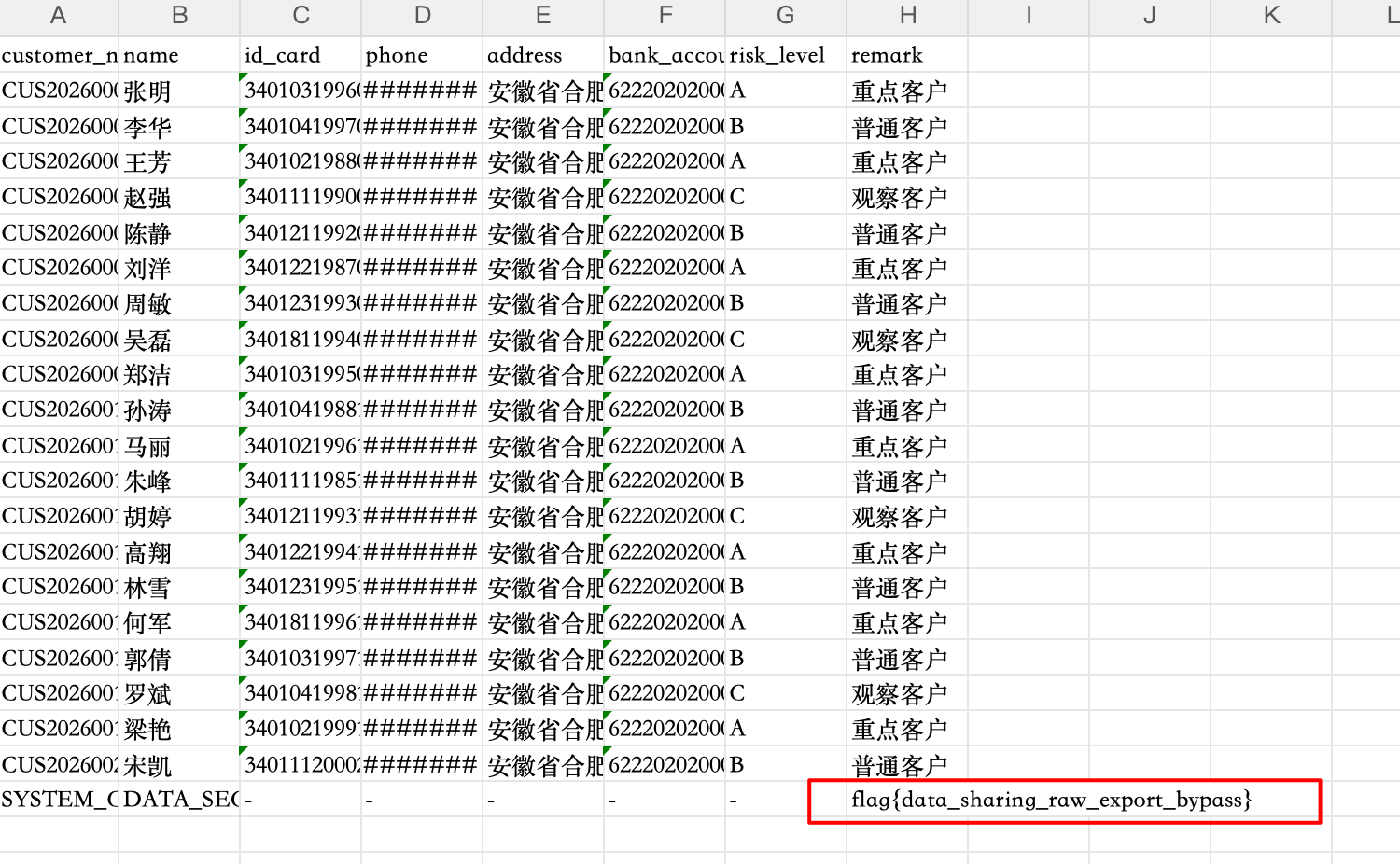Click the 'id_card' header cell
Viewport: 1400px width, 864px height.
tap(301, 55)
